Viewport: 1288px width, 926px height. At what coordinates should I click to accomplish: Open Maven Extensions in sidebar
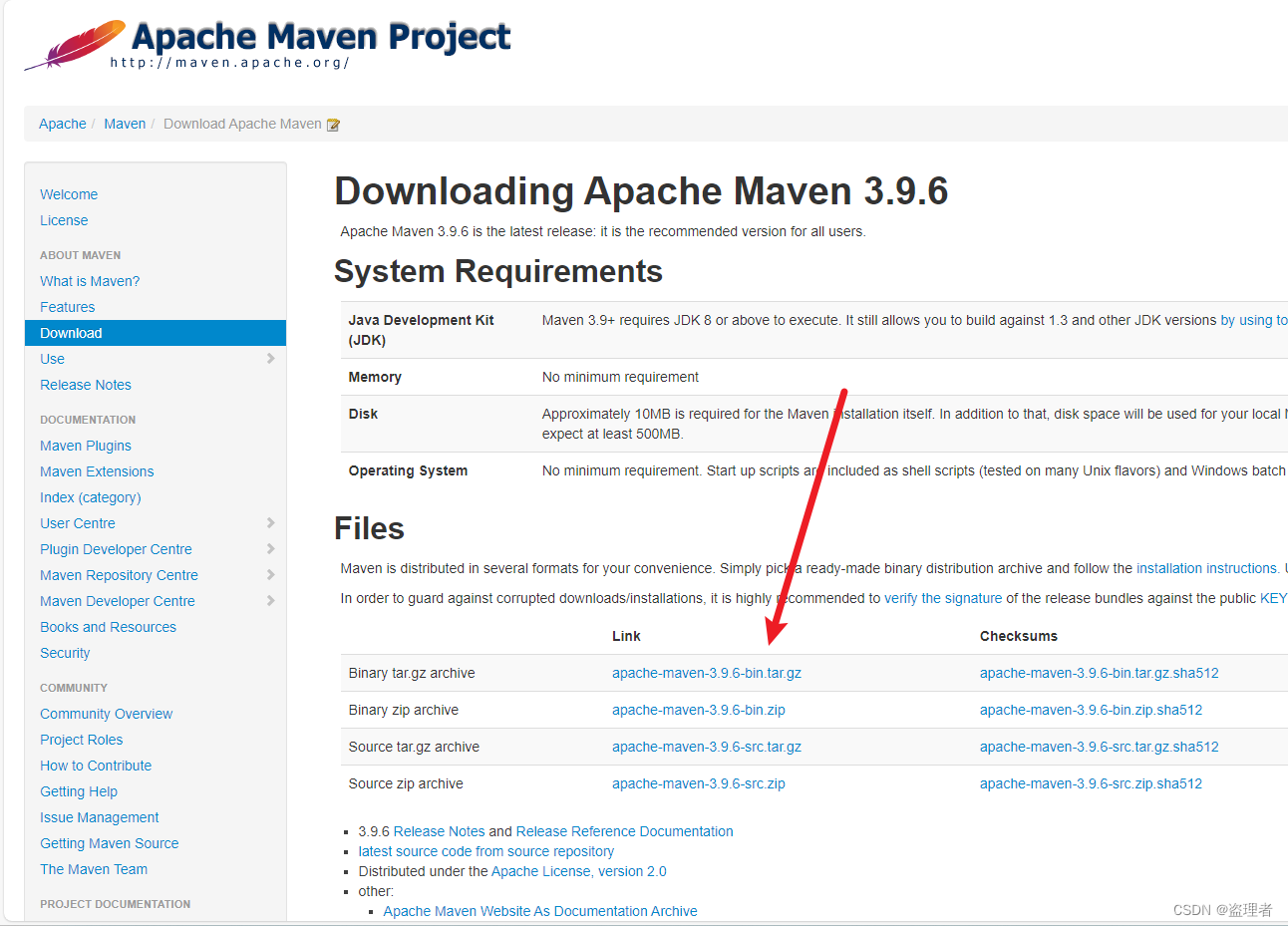tap(97, 471)
